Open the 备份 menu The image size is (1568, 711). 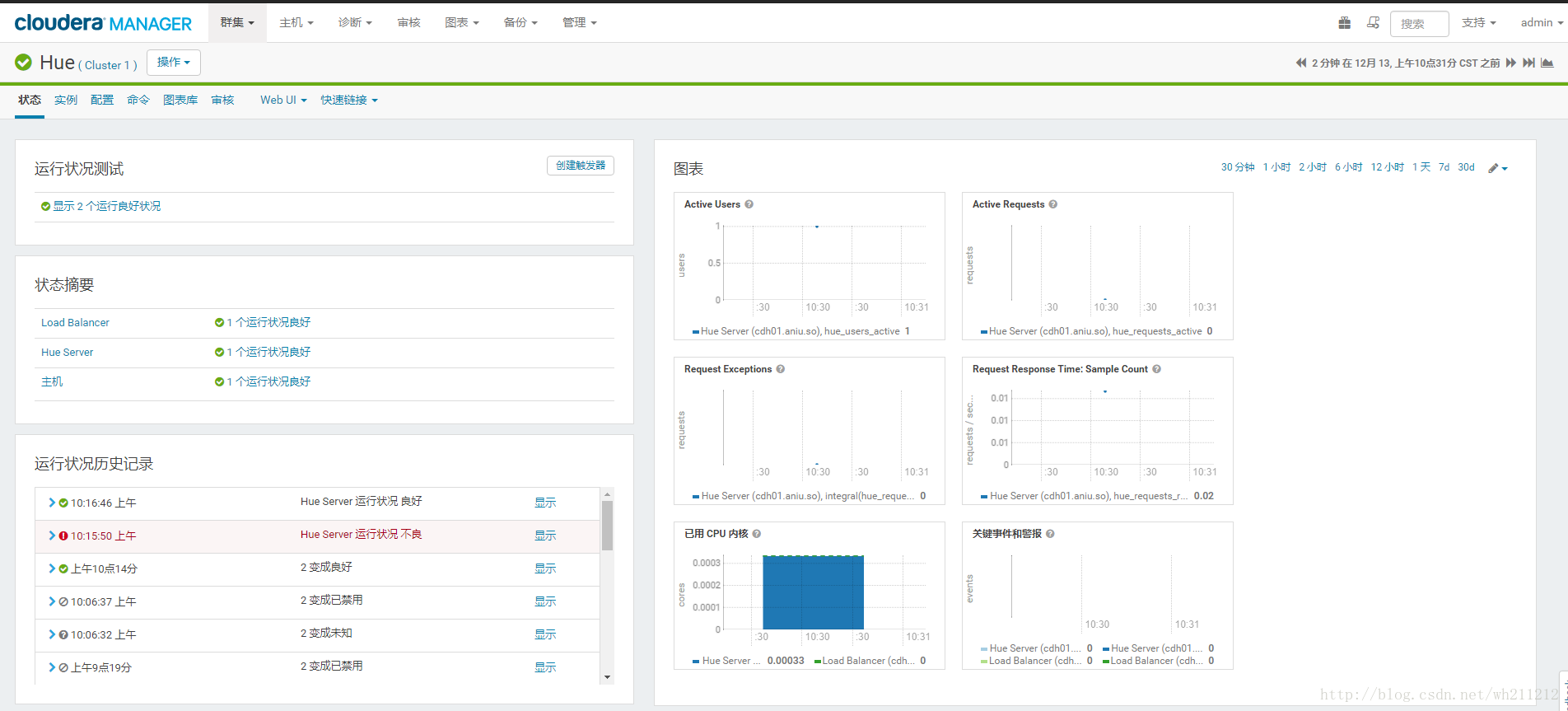click(520, 22)
